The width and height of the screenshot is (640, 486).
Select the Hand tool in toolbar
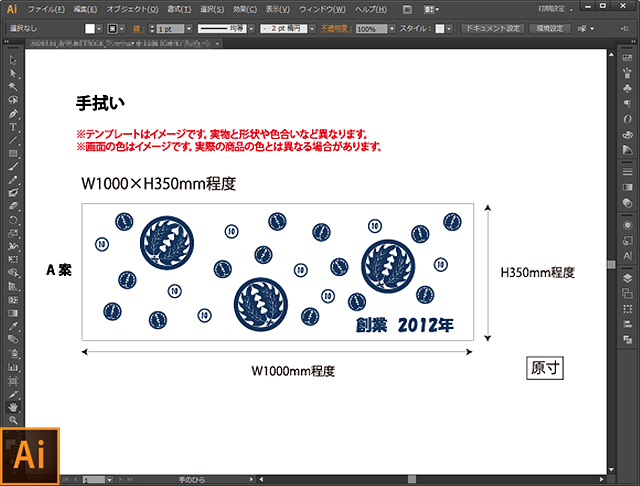[13, 407]
